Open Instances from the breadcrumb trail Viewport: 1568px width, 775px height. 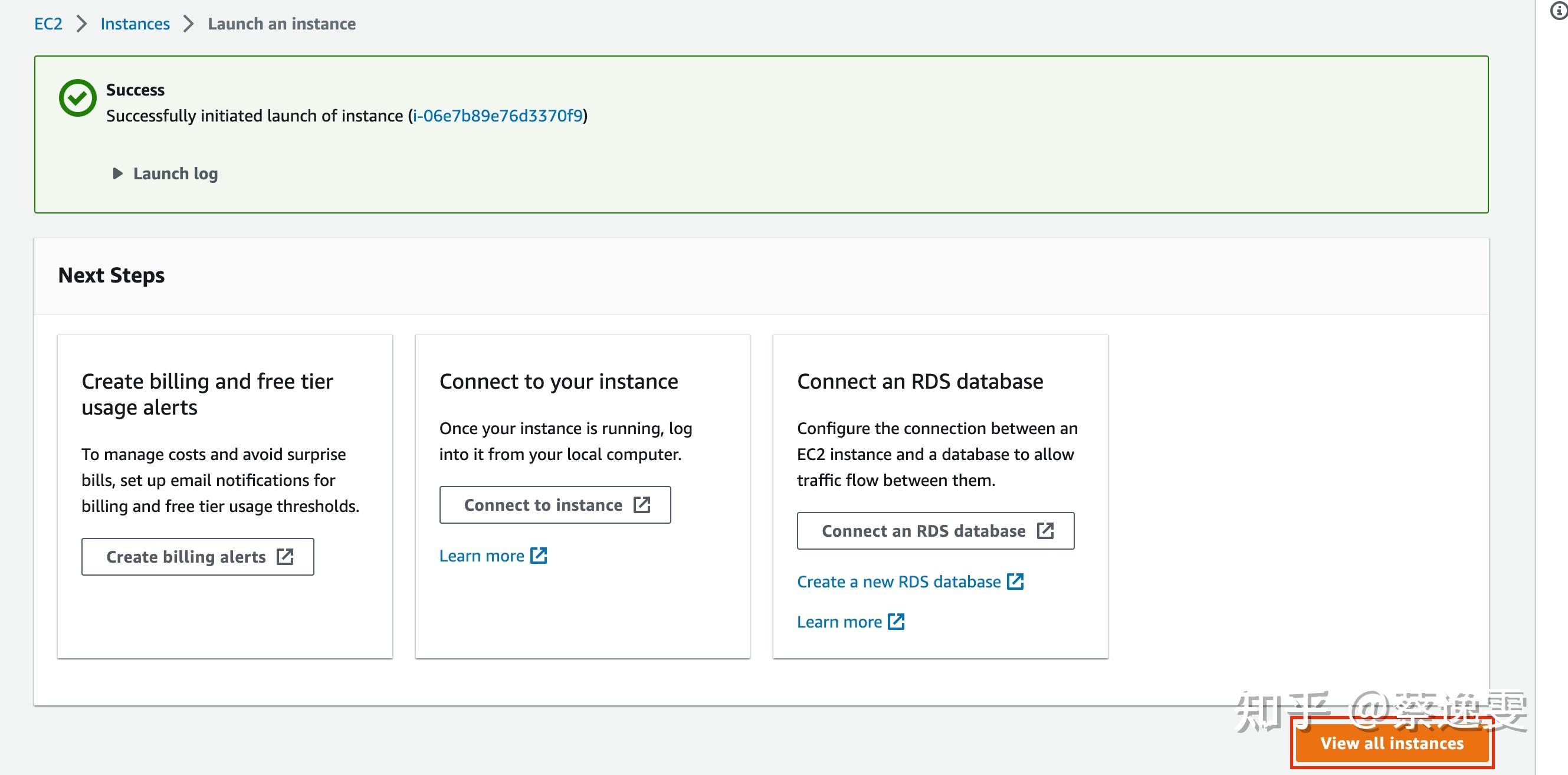tap(135, 23)
